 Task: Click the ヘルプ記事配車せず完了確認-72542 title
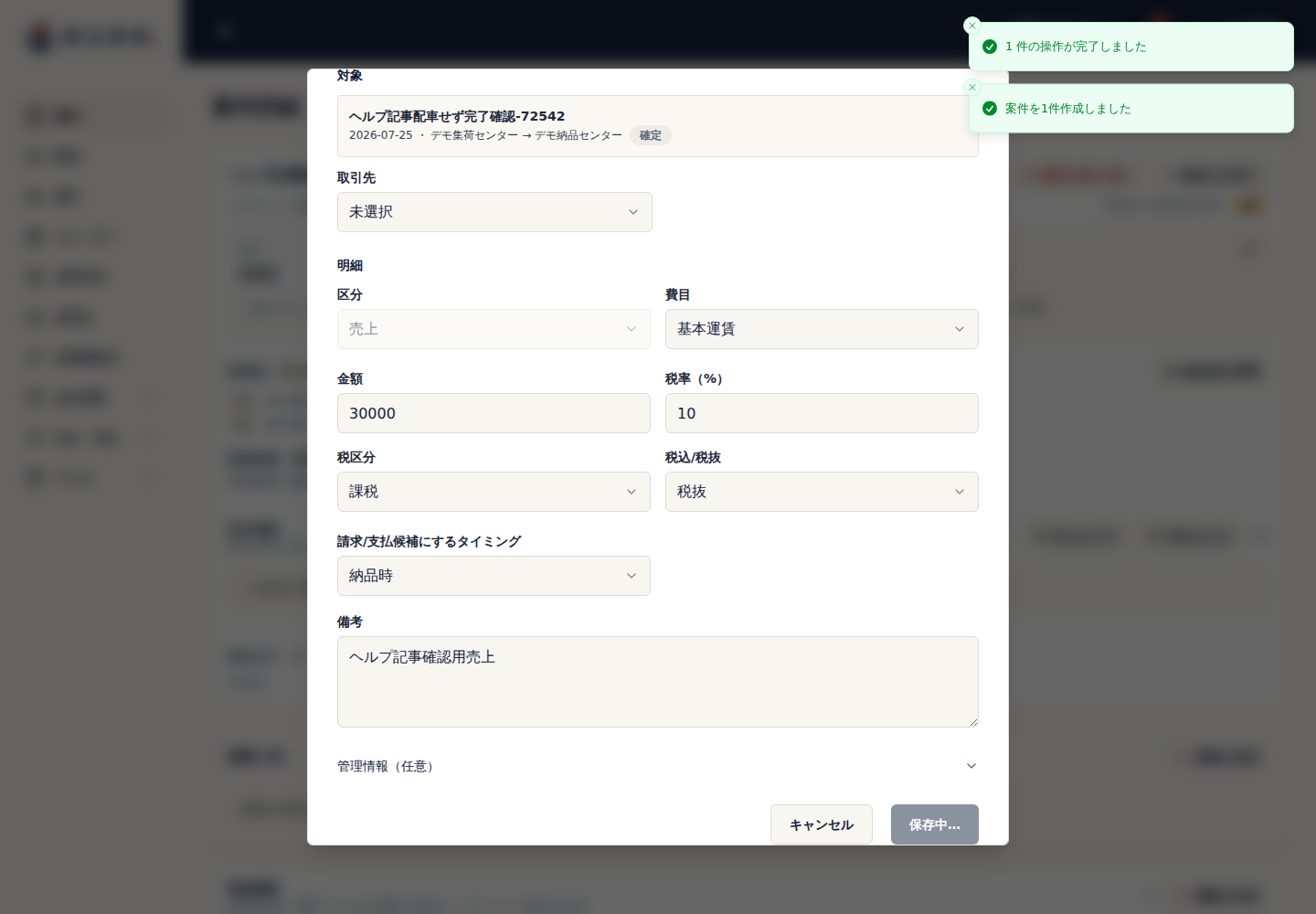point(457,116)
